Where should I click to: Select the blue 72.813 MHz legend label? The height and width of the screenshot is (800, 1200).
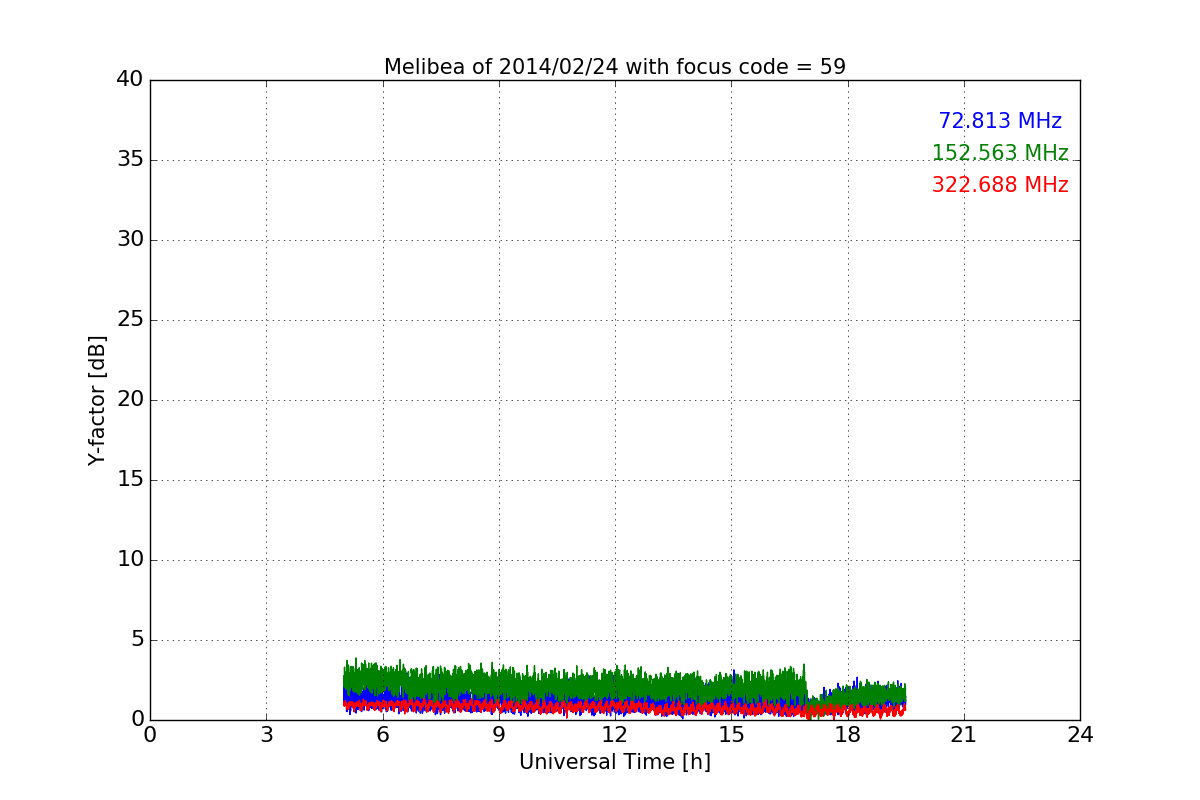pos(1000,121)
